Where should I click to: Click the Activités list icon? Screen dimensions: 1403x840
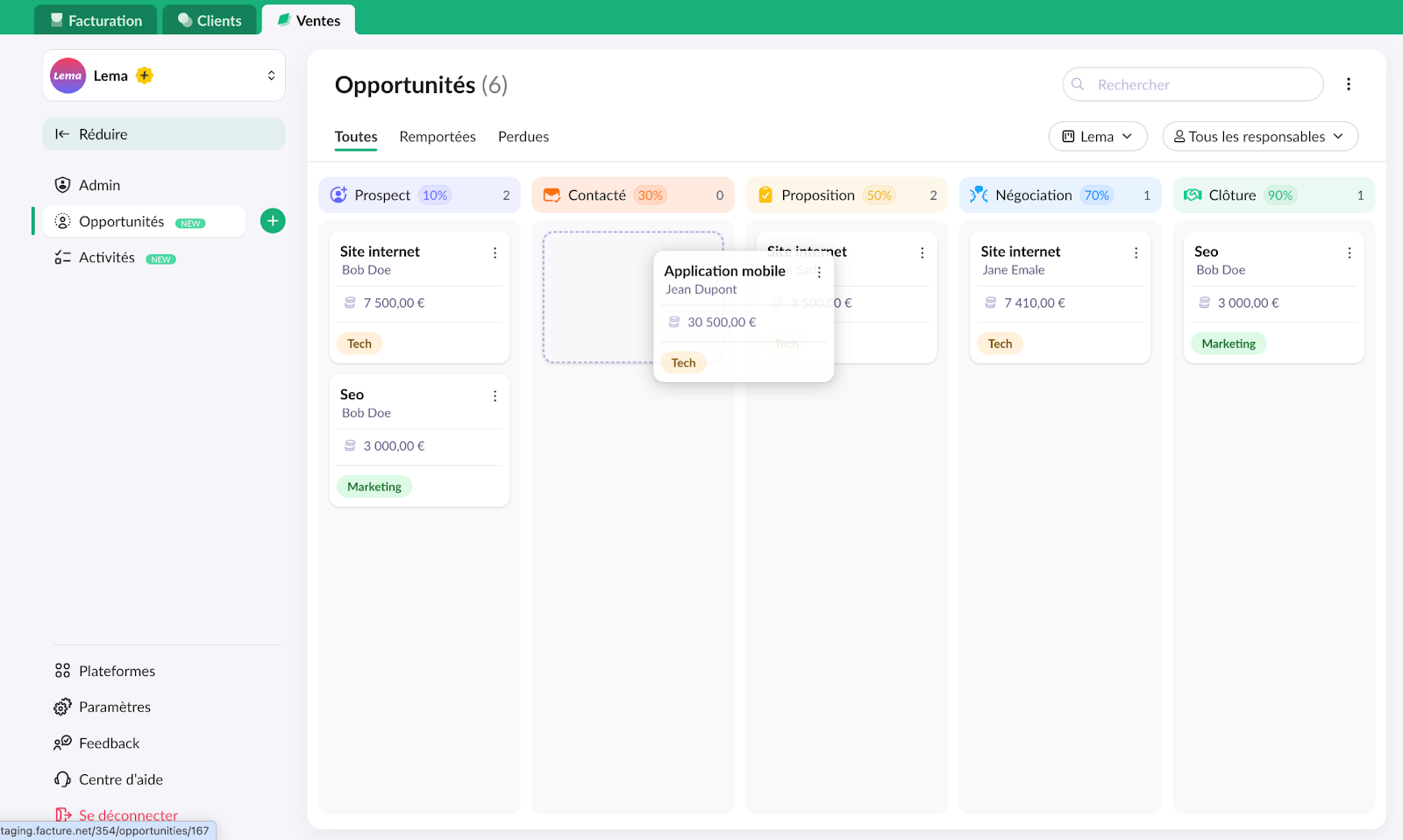pyautogui.click(x=62, y=258)
